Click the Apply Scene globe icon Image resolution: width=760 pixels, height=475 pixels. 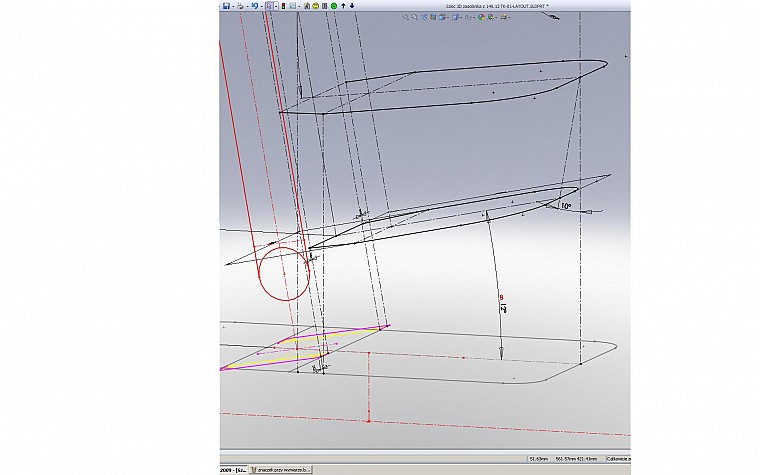coord(491,17)
